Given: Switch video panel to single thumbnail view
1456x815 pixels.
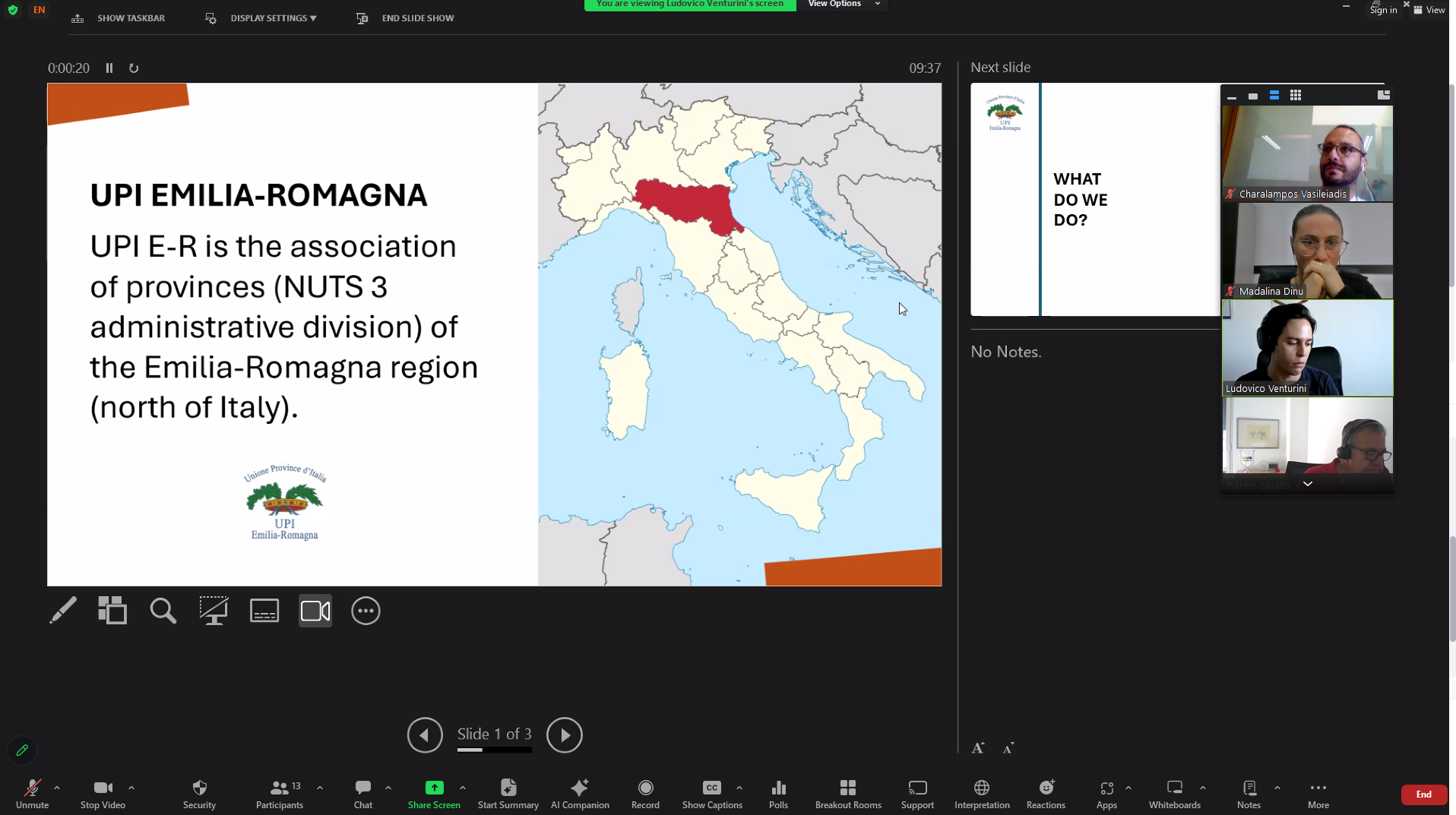Looking at the screenshot, I should point(1253,96).
